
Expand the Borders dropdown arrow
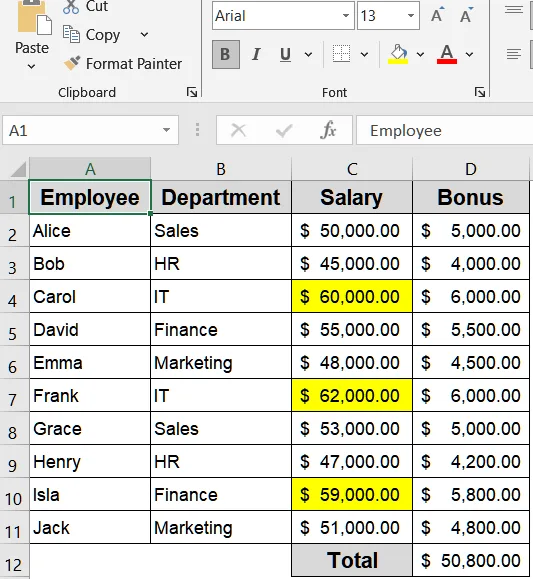(x=364, y=55)
